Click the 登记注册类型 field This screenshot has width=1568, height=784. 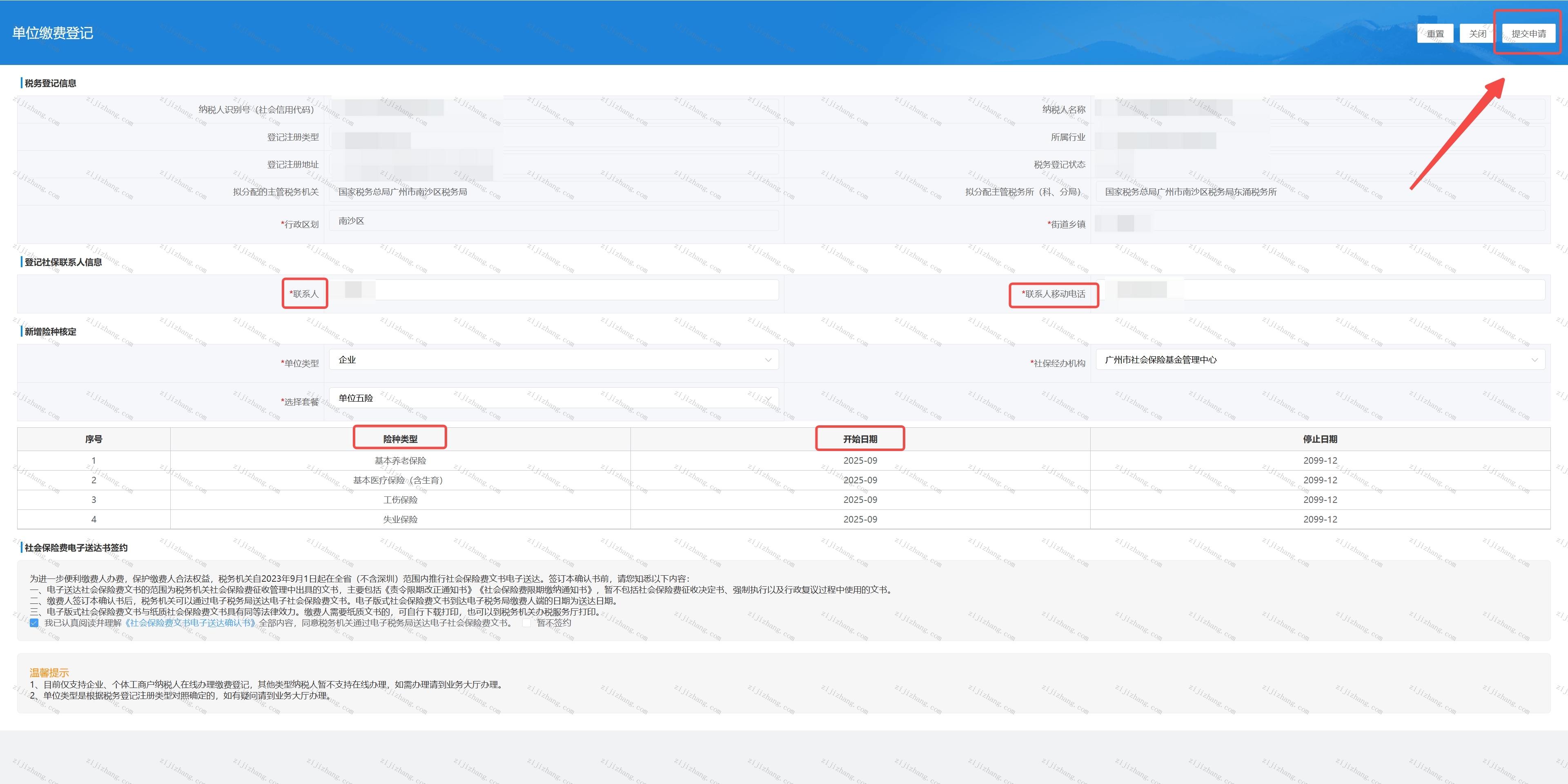coord(554,137)
